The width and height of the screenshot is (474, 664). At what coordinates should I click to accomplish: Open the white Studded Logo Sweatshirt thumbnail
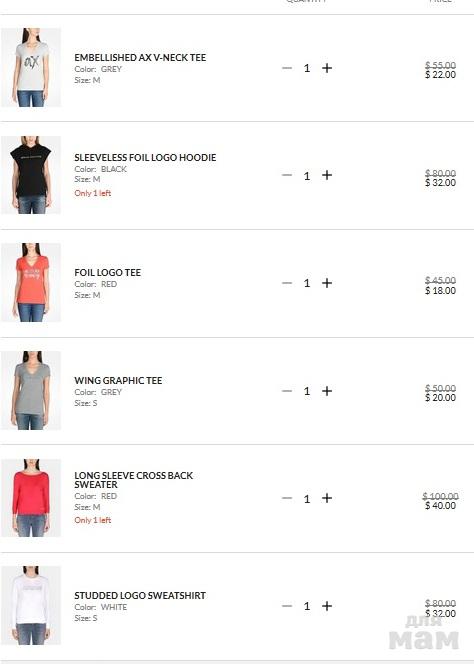click(x=31, y=606)
